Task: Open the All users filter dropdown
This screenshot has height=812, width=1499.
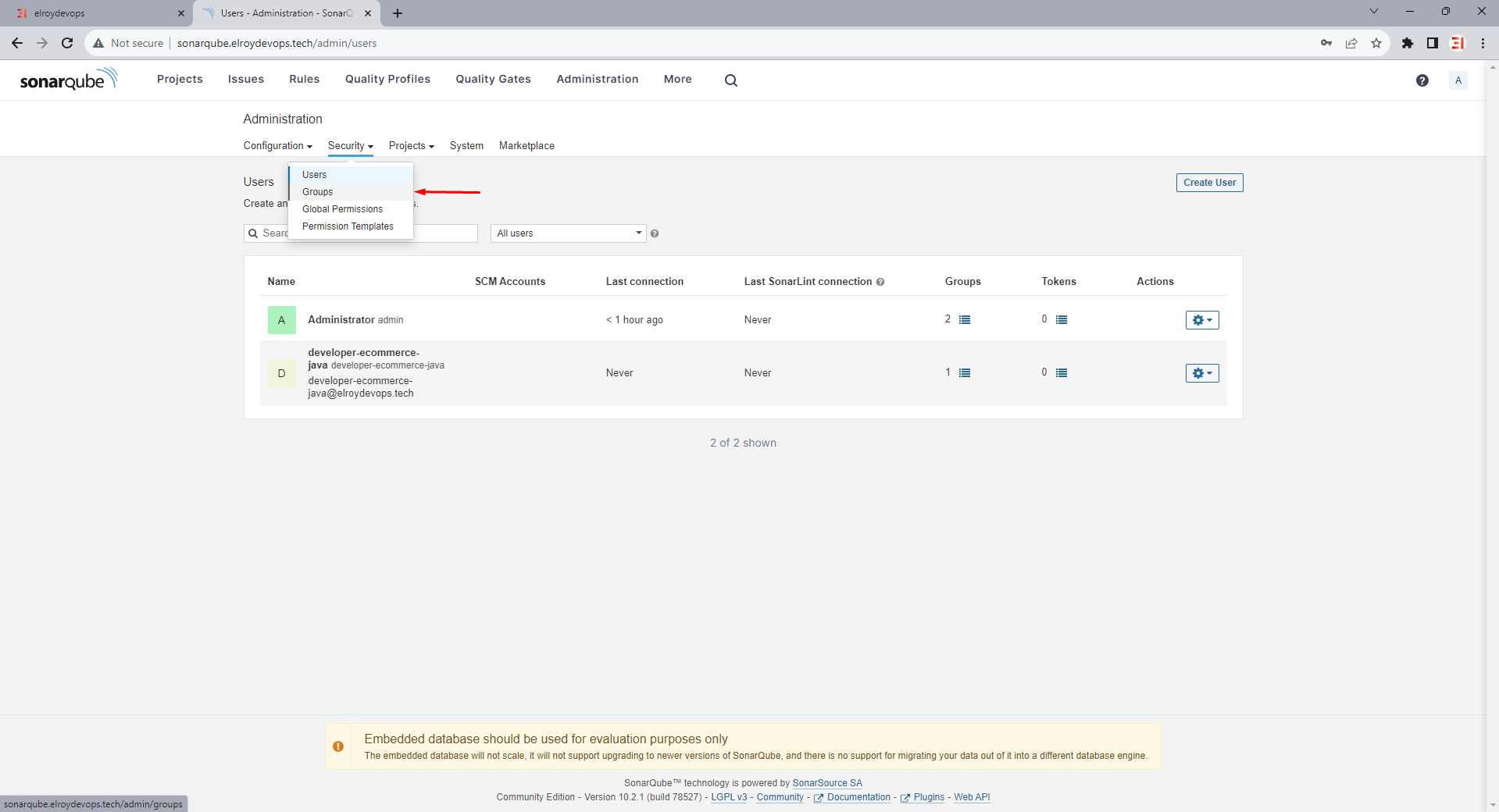Action: [x=569, y=233]
